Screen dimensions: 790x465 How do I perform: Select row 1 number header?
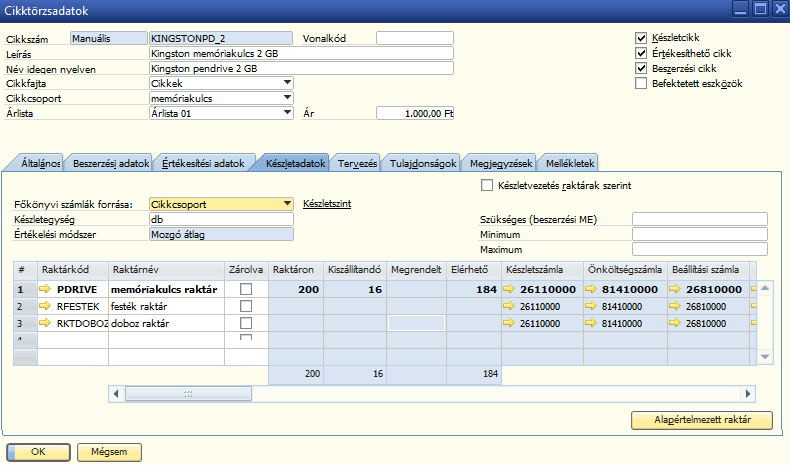25,289
